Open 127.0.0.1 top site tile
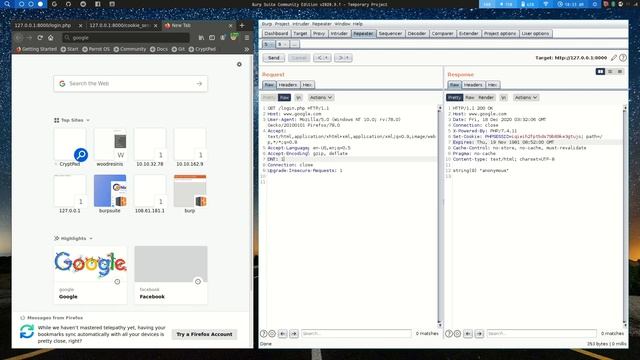This screenshot has height=360, width=640. [70, 191]
